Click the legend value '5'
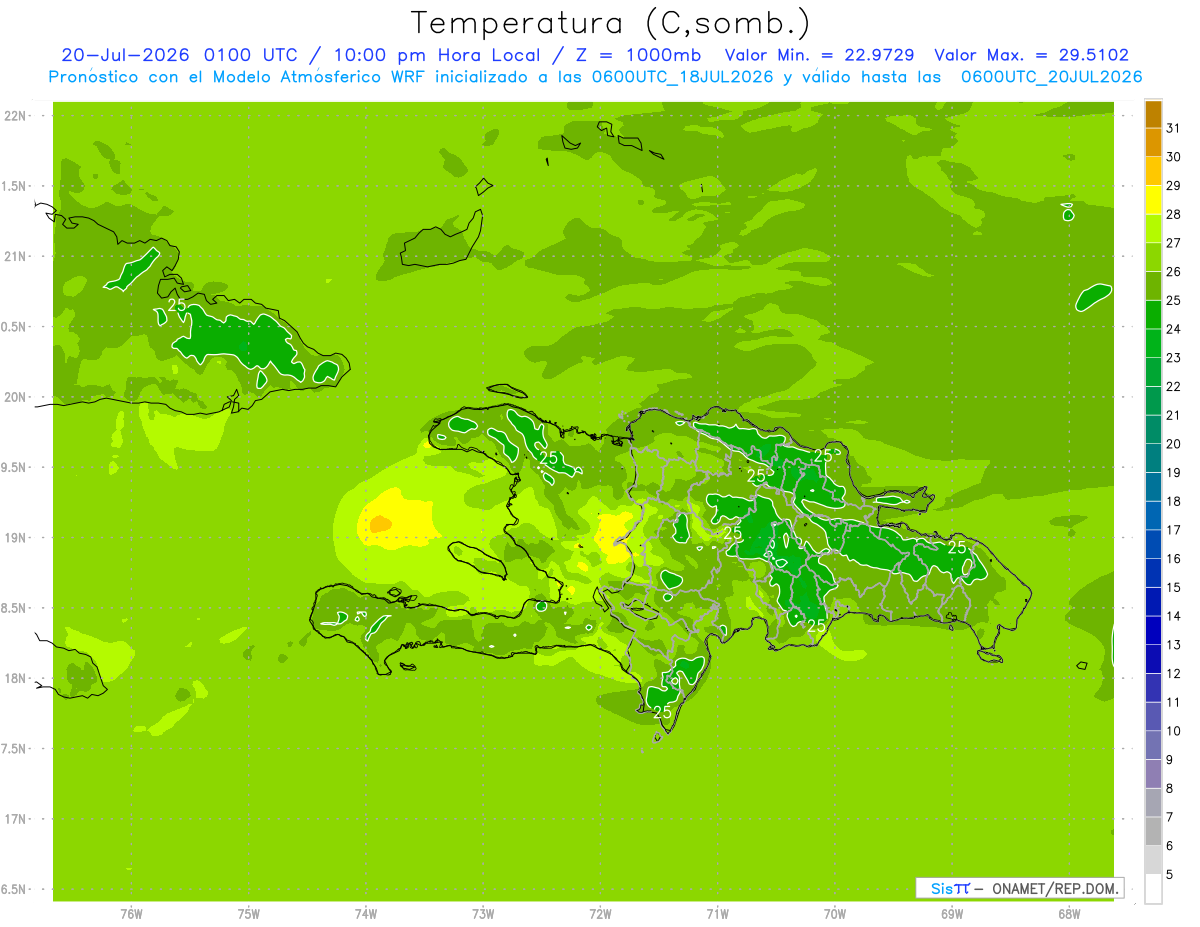Viewport: 1200px width, 927px height. click(1170, 874)
